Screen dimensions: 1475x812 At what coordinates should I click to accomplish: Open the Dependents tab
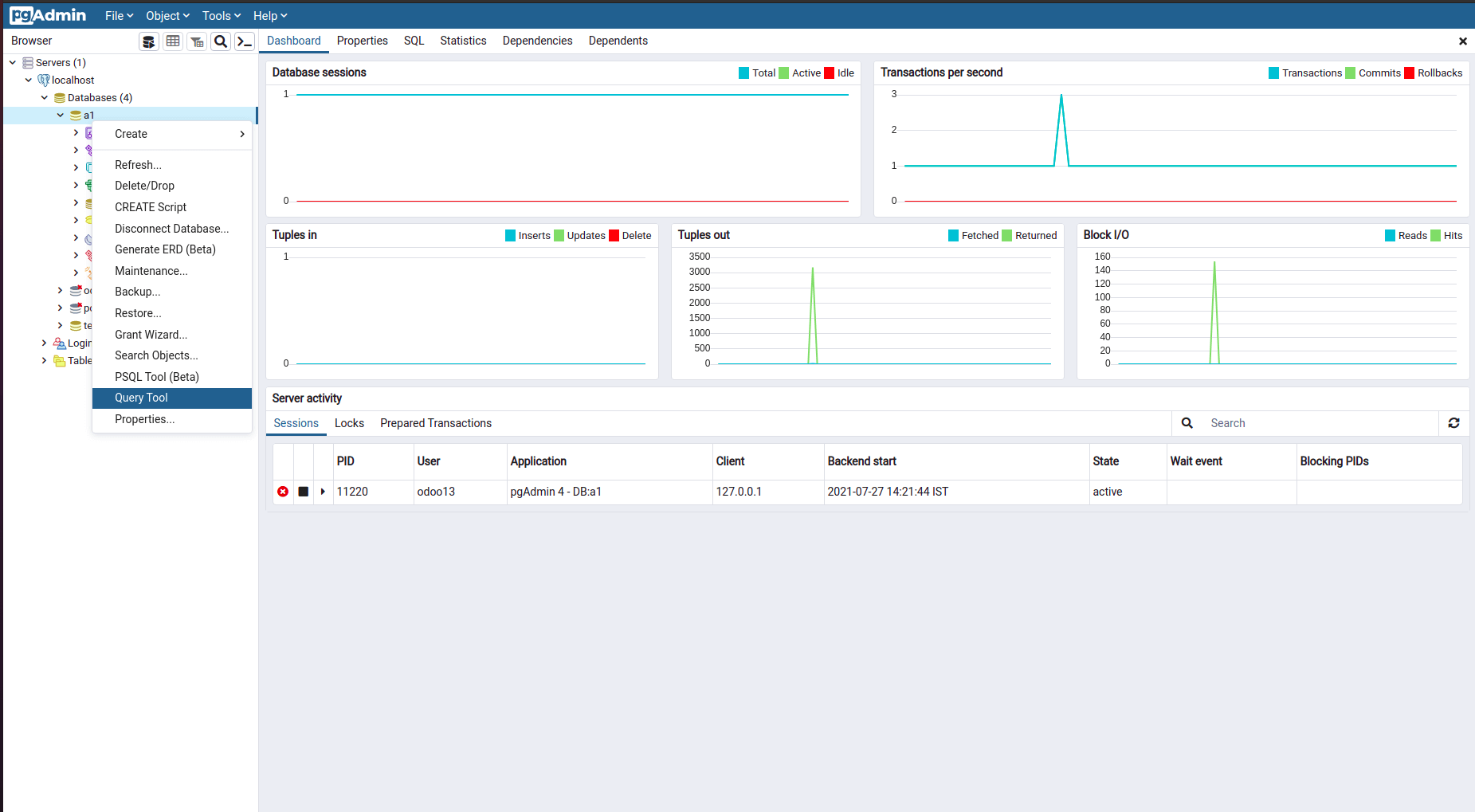click(618, 41)
